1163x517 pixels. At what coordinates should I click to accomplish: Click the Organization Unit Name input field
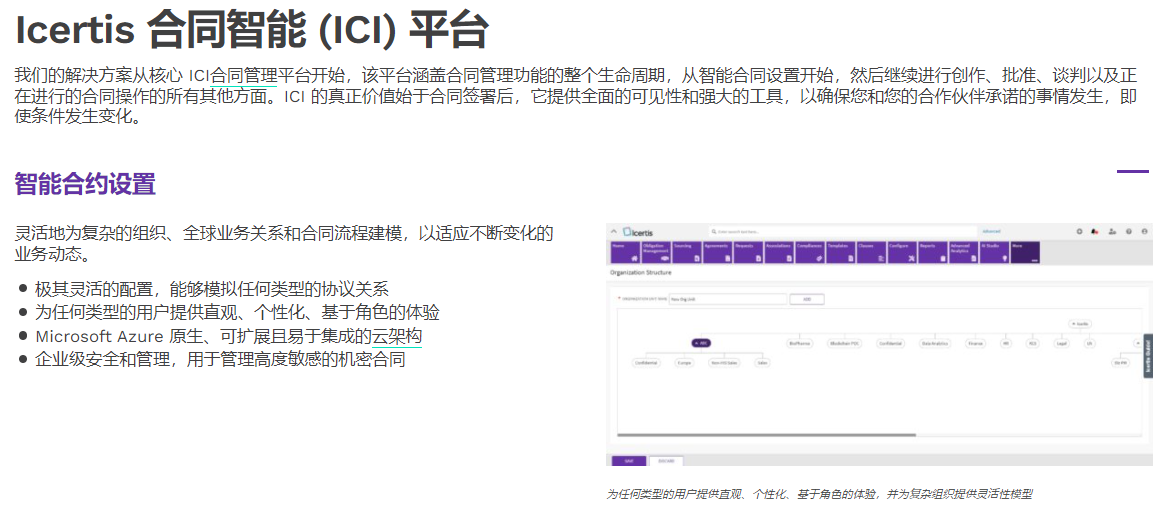tap(728, 299)
